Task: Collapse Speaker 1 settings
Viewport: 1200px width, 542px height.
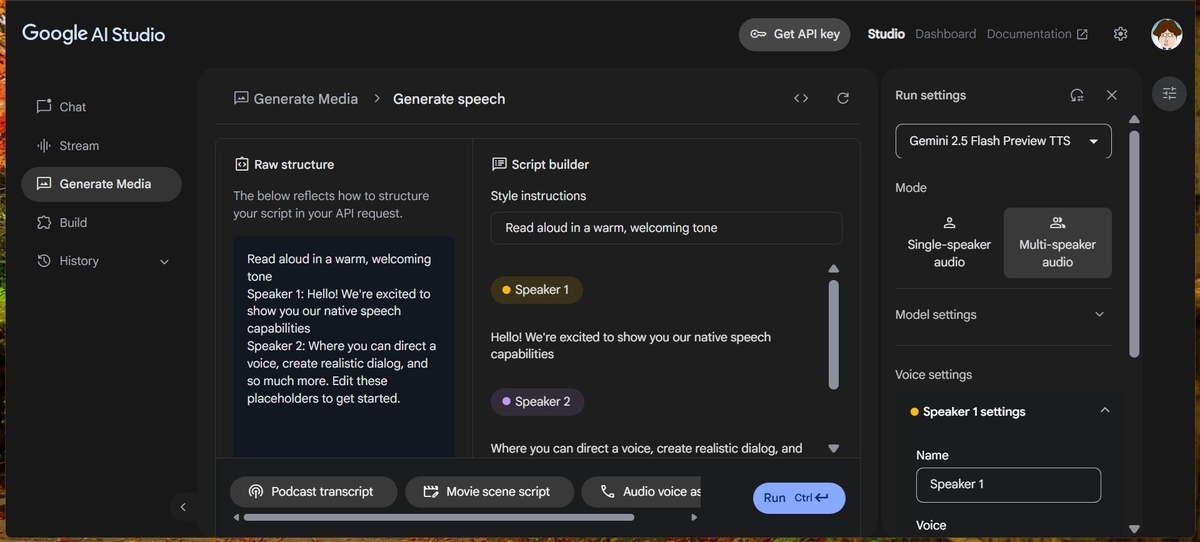Action: [1104, 411]
